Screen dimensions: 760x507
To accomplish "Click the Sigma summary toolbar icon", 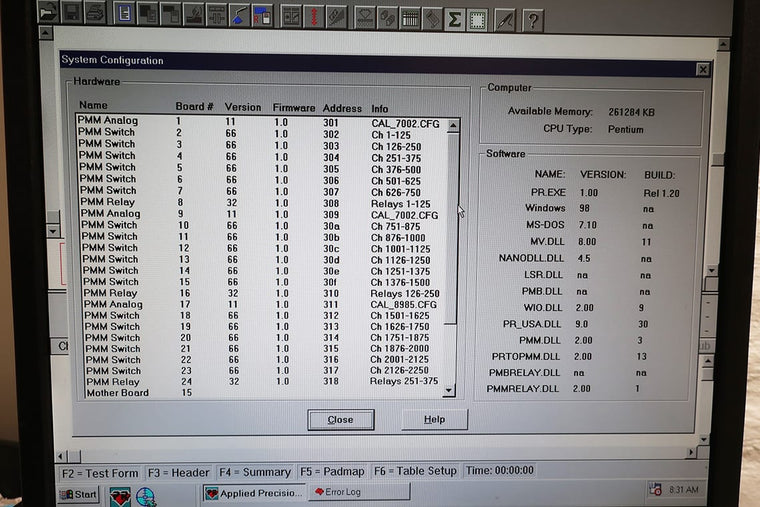I will [x=454, y=19].
